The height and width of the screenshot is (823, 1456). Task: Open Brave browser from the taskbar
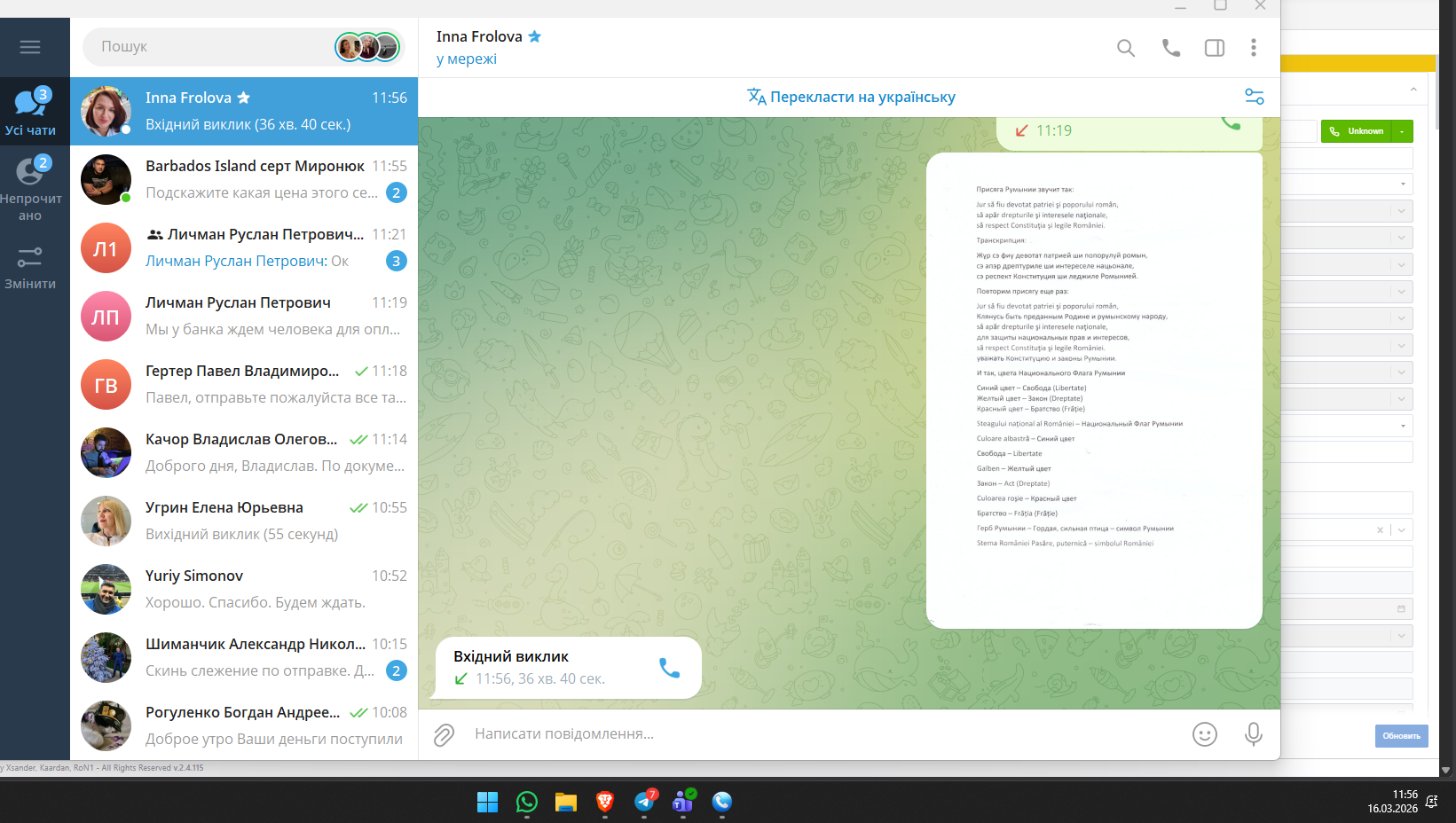click(x=605, y=802)
